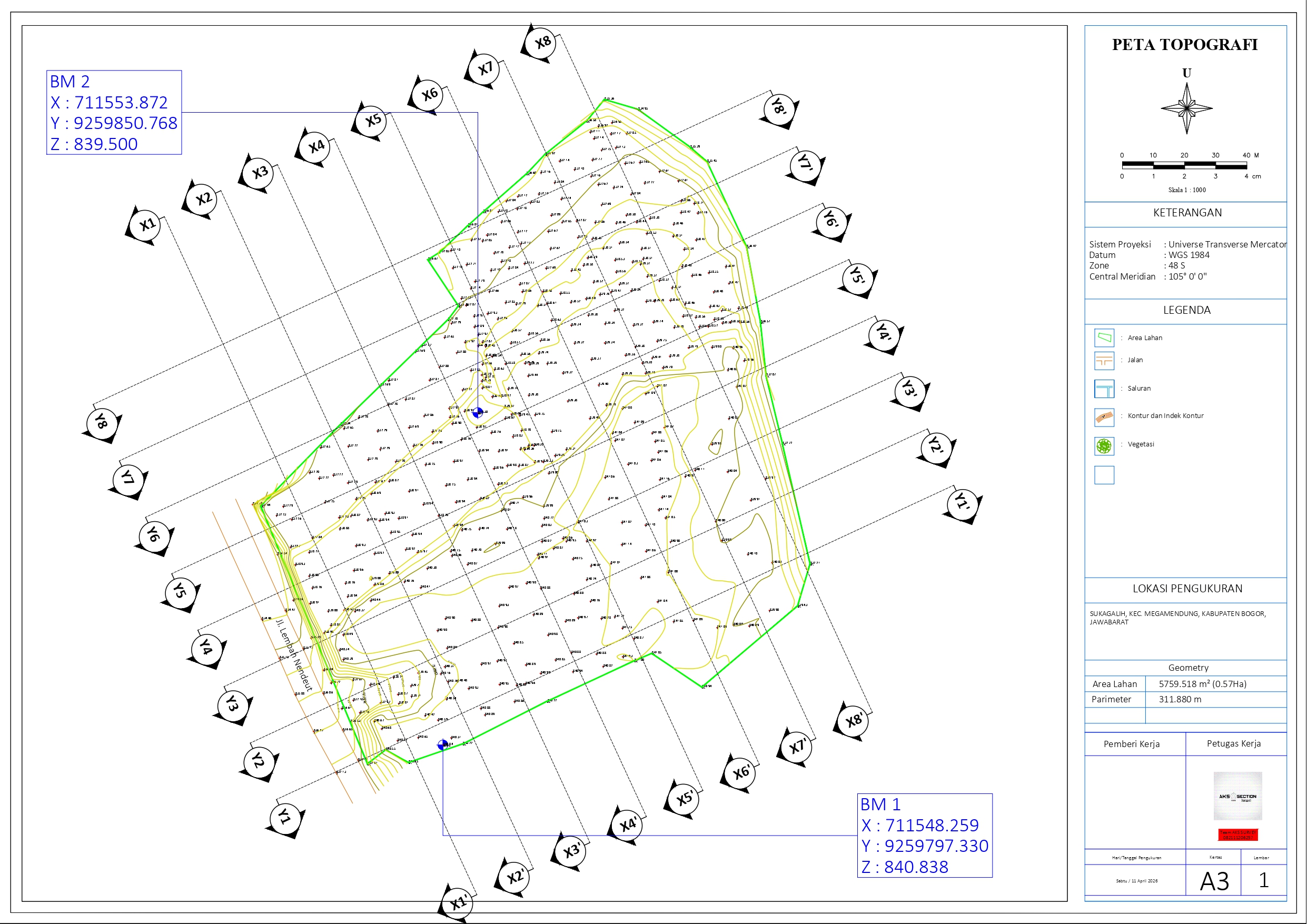Viewport: 1307px width, 924px height.
Task: Click the 'Jl. Lembah Nendeut' road label
Action: [x=294, y=655]
